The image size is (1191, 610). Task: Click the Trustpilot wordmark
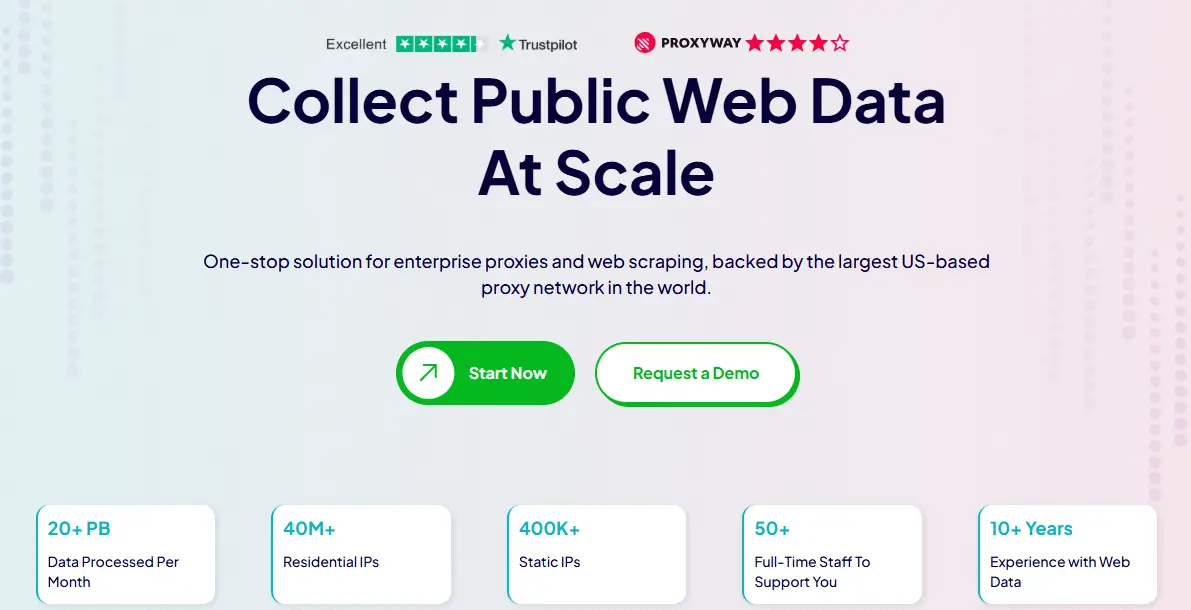tap(549, 44)
